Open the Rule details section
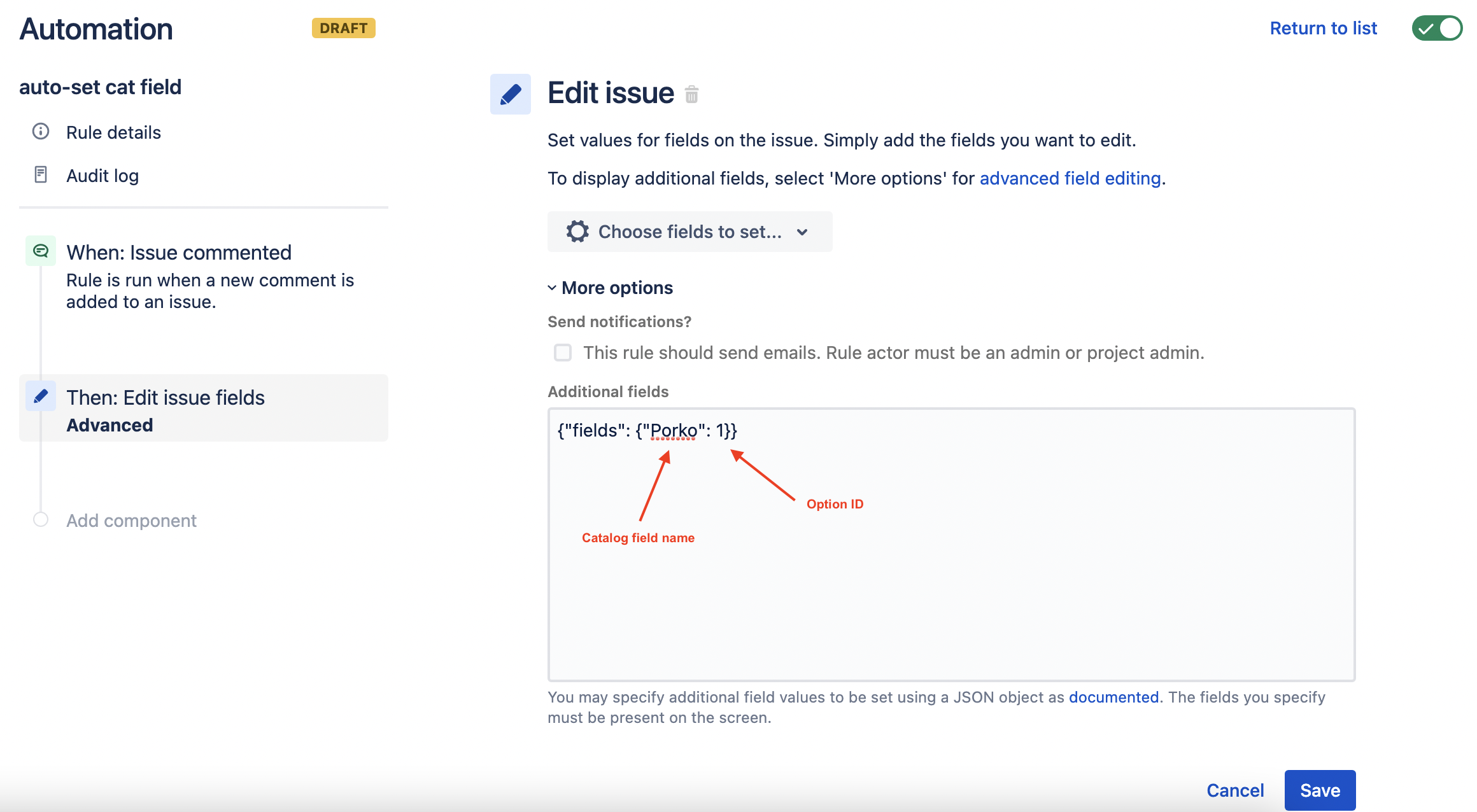1477x812 pixels. point(113,132)
